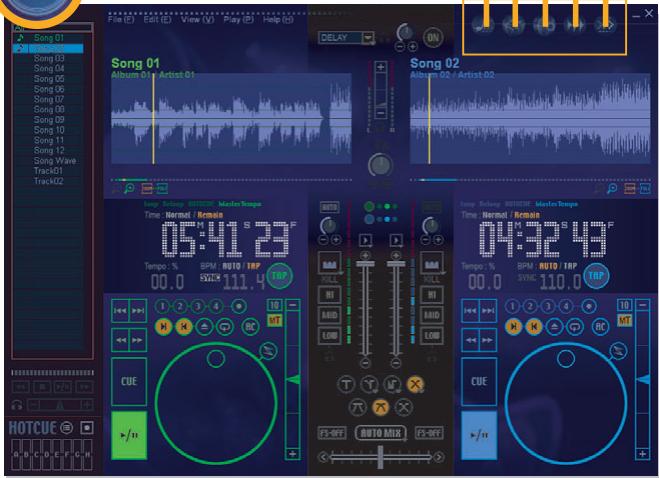This screenshot has height=478, width=659.
Task: Open left channel EQ preset dropdown
Action: click(x=330, y=263)
